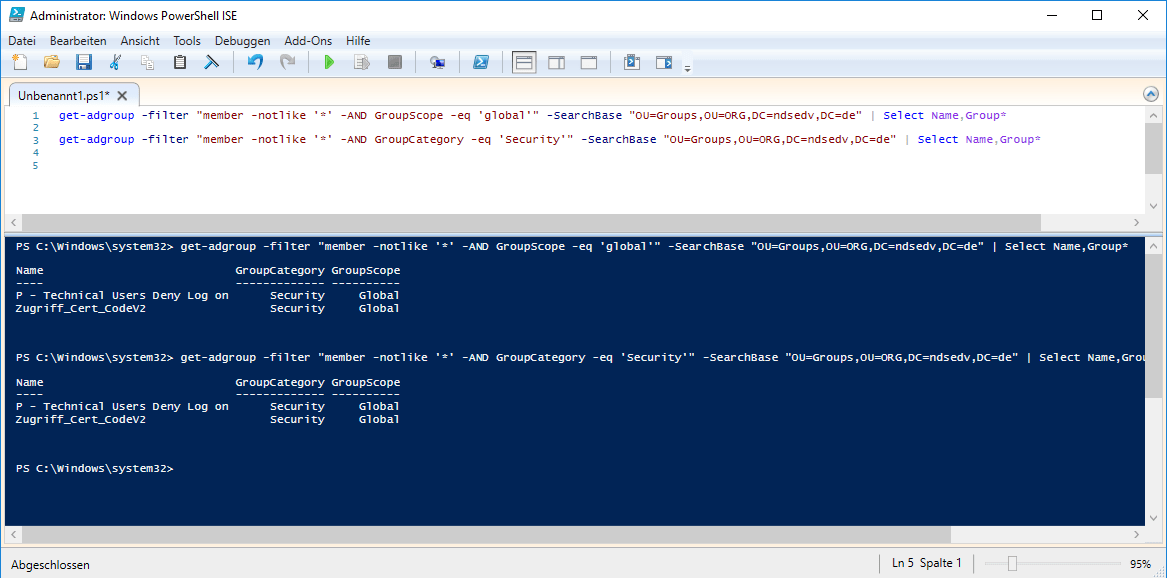Start a new remote PowerShell tab

click(x=437, y=62)
